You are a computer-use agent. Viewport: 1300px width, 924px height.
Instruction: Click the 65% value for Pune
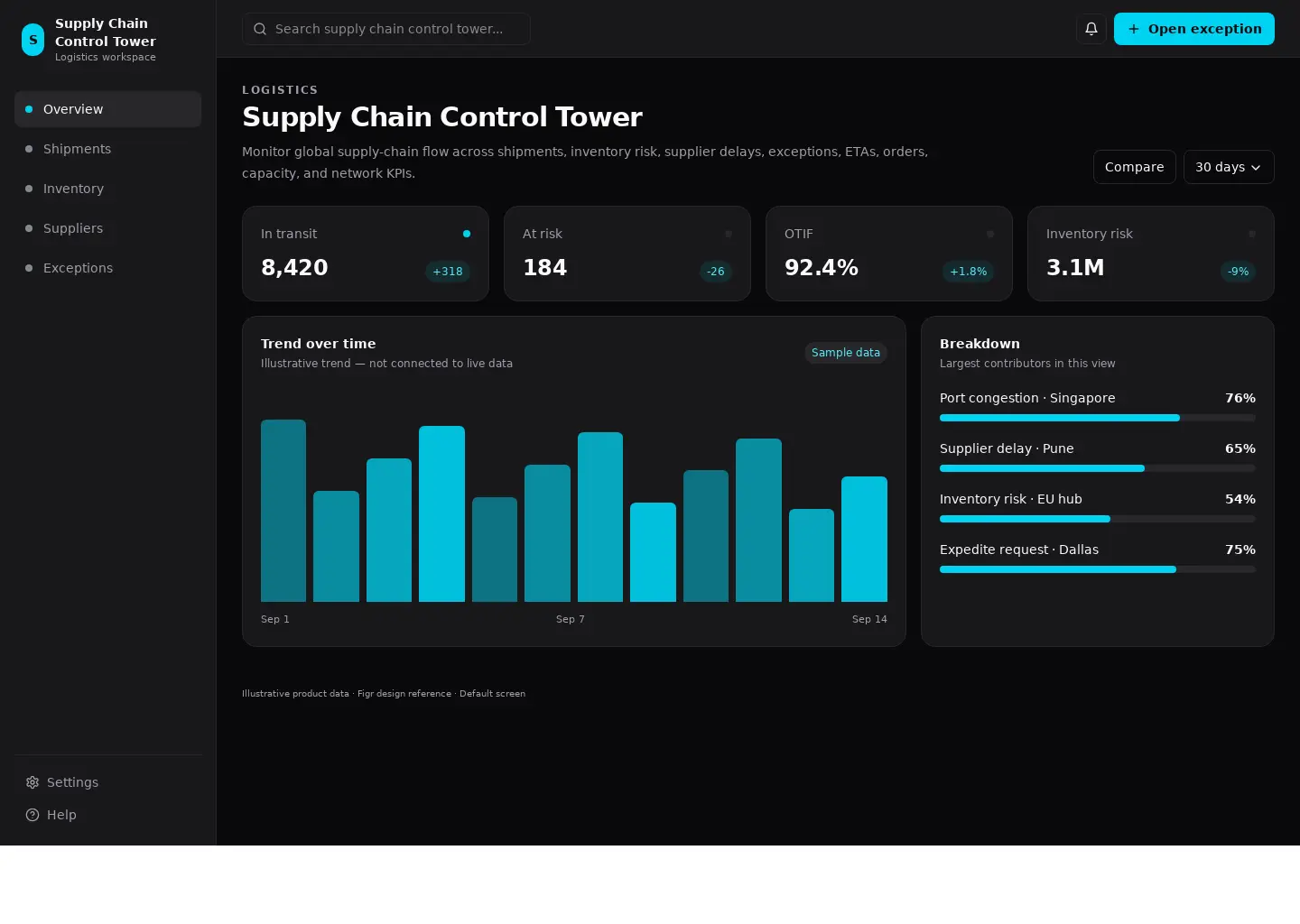(1240, 448)
